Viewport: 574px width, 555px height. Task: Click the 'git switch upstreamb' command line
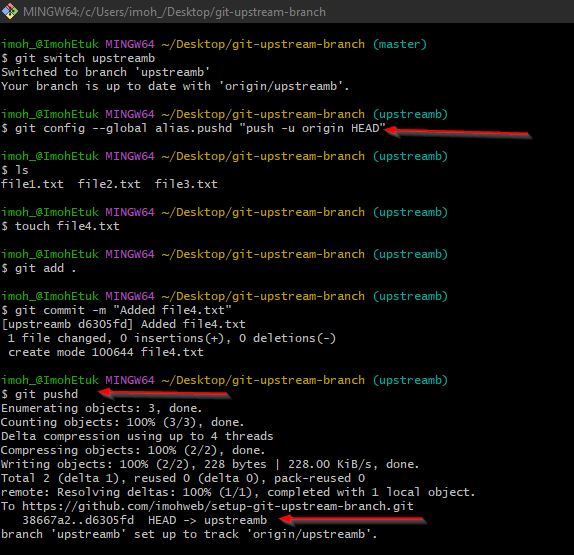pos(78,58)
